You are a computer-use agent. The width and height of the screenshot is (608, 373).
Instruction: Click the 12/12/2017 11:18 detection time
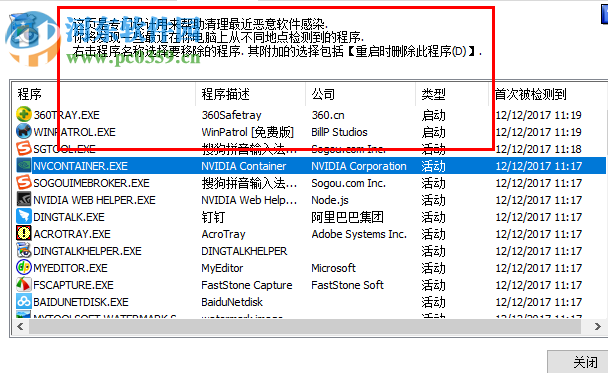[539, 149]
